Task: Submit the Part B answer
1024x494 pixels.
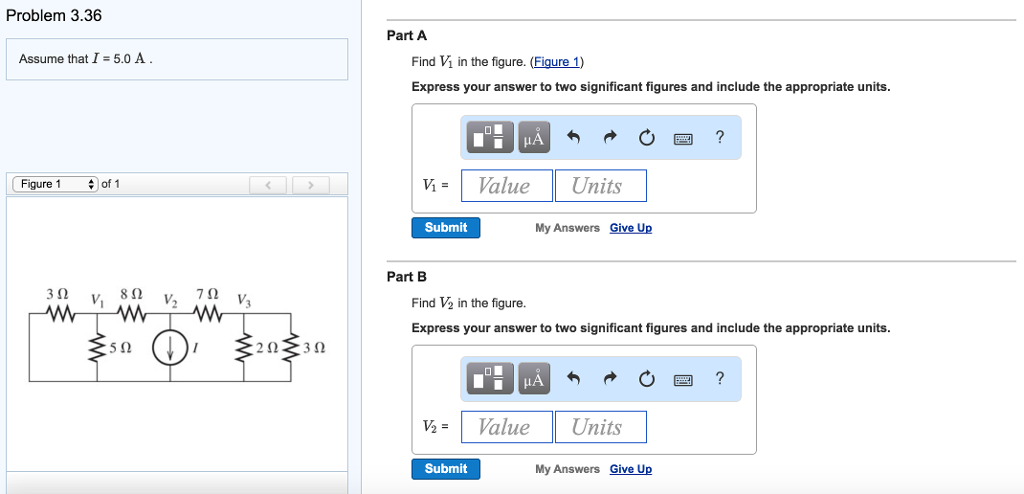Action: [446, 469]
